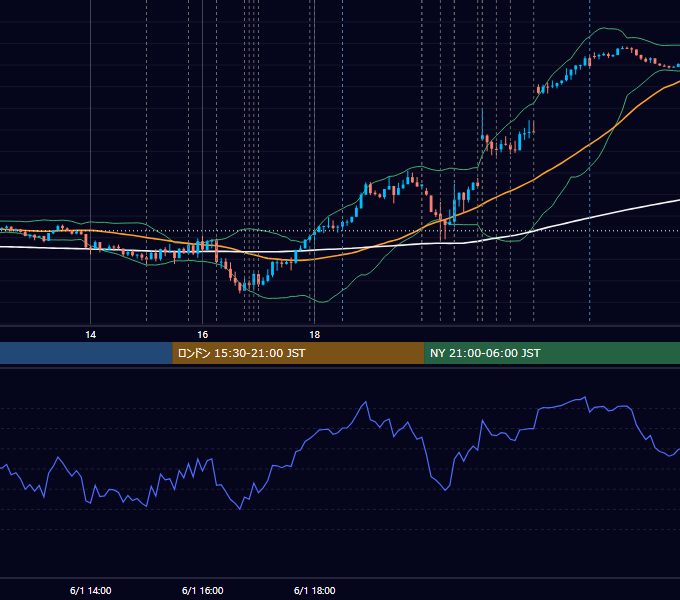The width and height of the screenshot is (680, 600).
Task: Click the NY 21:00-06:00 JST session band
Action: click(x=552, y=353)
